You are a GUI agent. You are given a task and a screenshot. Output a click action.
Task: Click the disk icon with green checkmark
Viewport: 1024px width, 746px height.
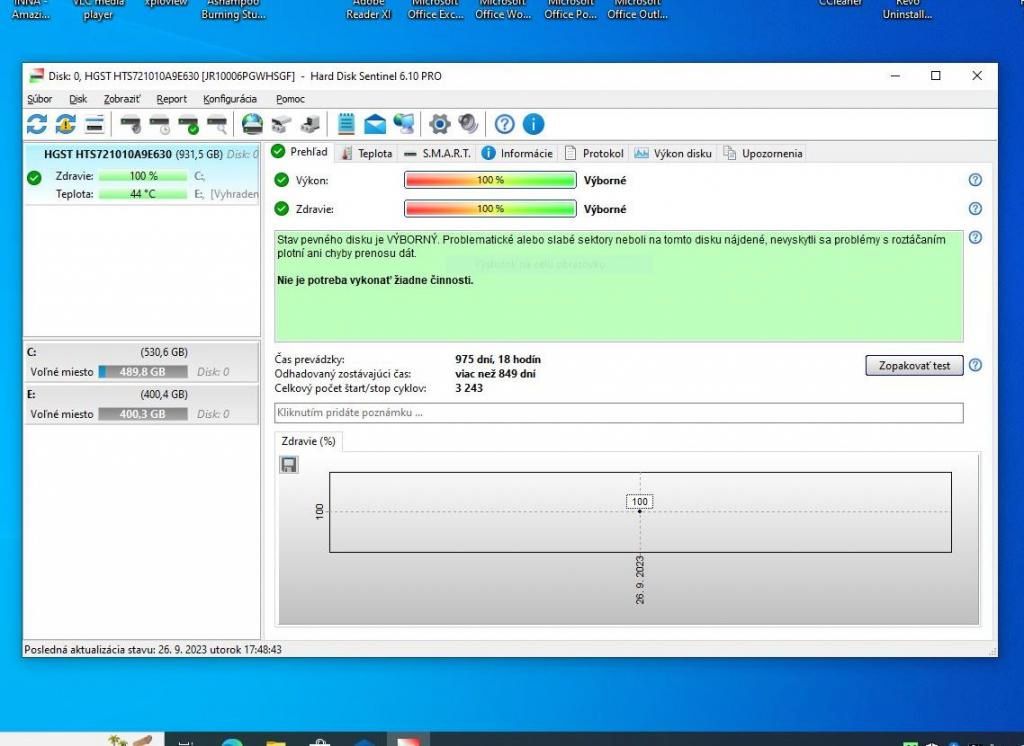tap(188, 124)
